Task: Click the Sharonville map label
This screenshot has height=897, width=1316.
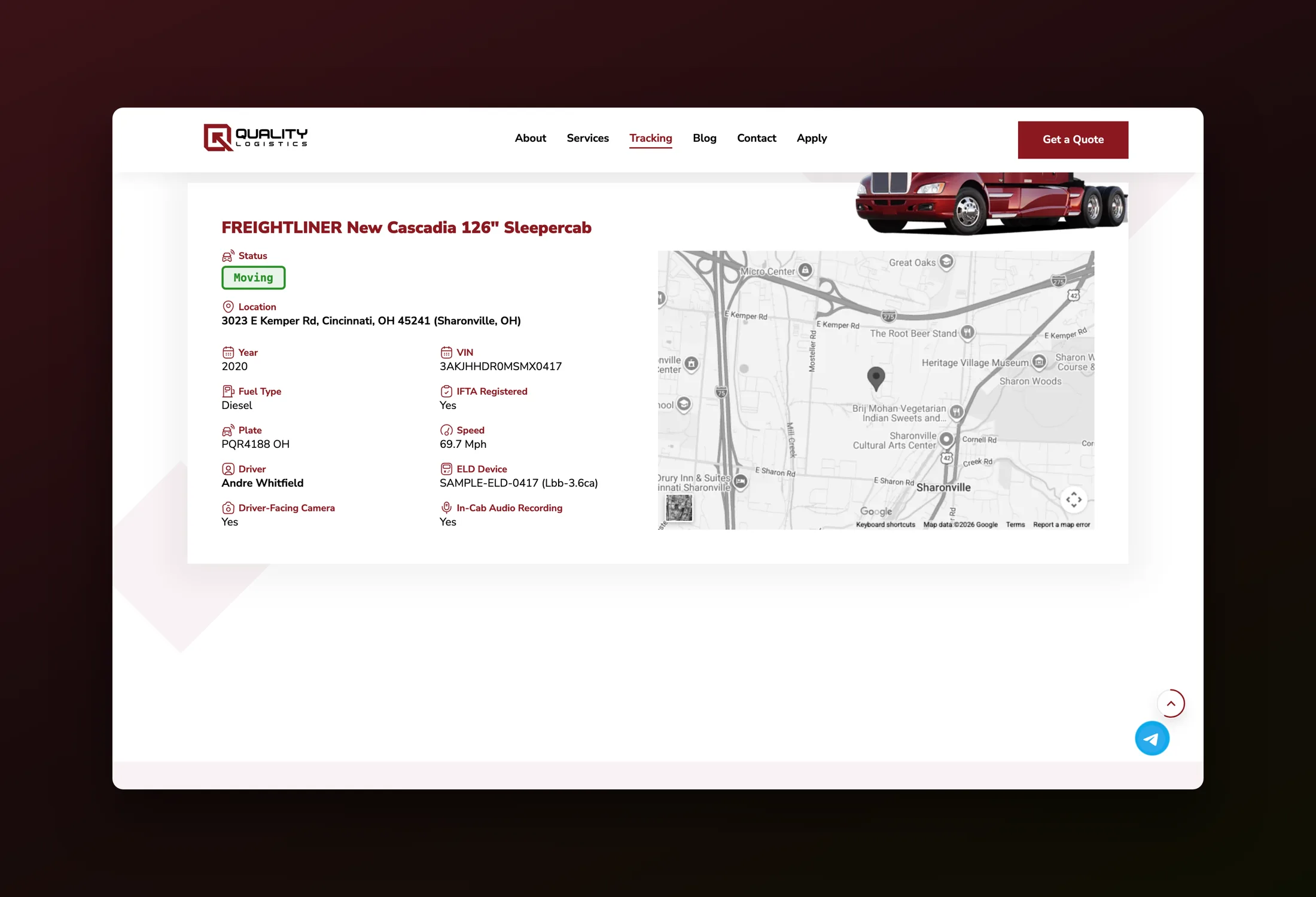Action: pyautogui.click(x=943, y=487)
